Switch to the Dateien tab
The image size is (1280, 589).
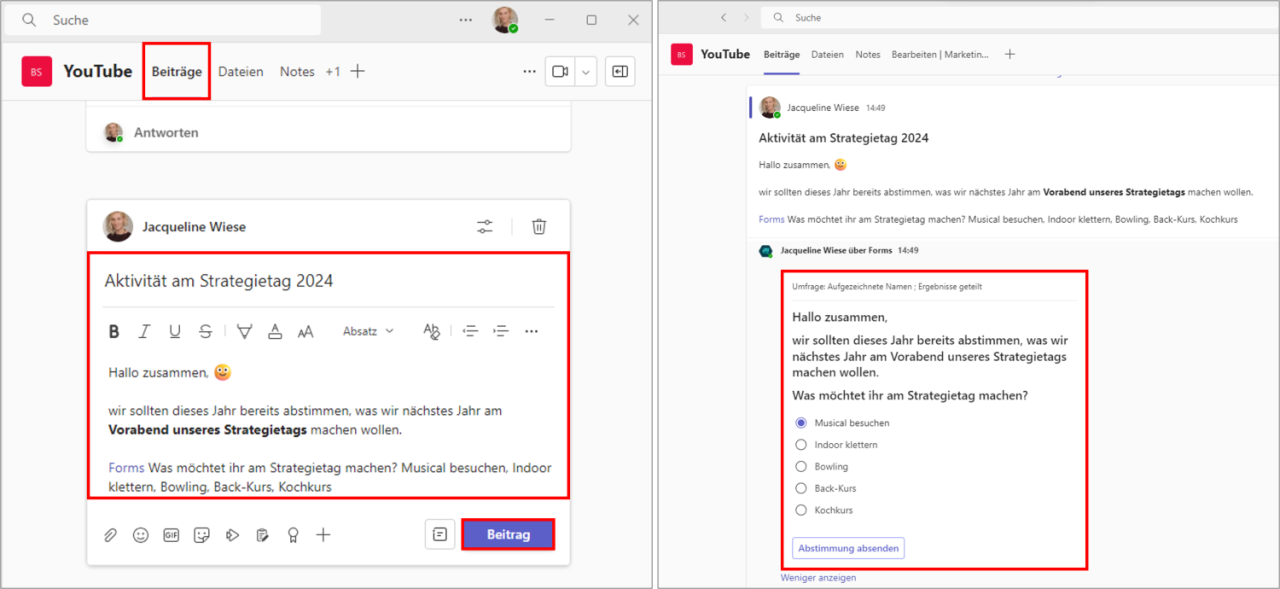point(240,71)
